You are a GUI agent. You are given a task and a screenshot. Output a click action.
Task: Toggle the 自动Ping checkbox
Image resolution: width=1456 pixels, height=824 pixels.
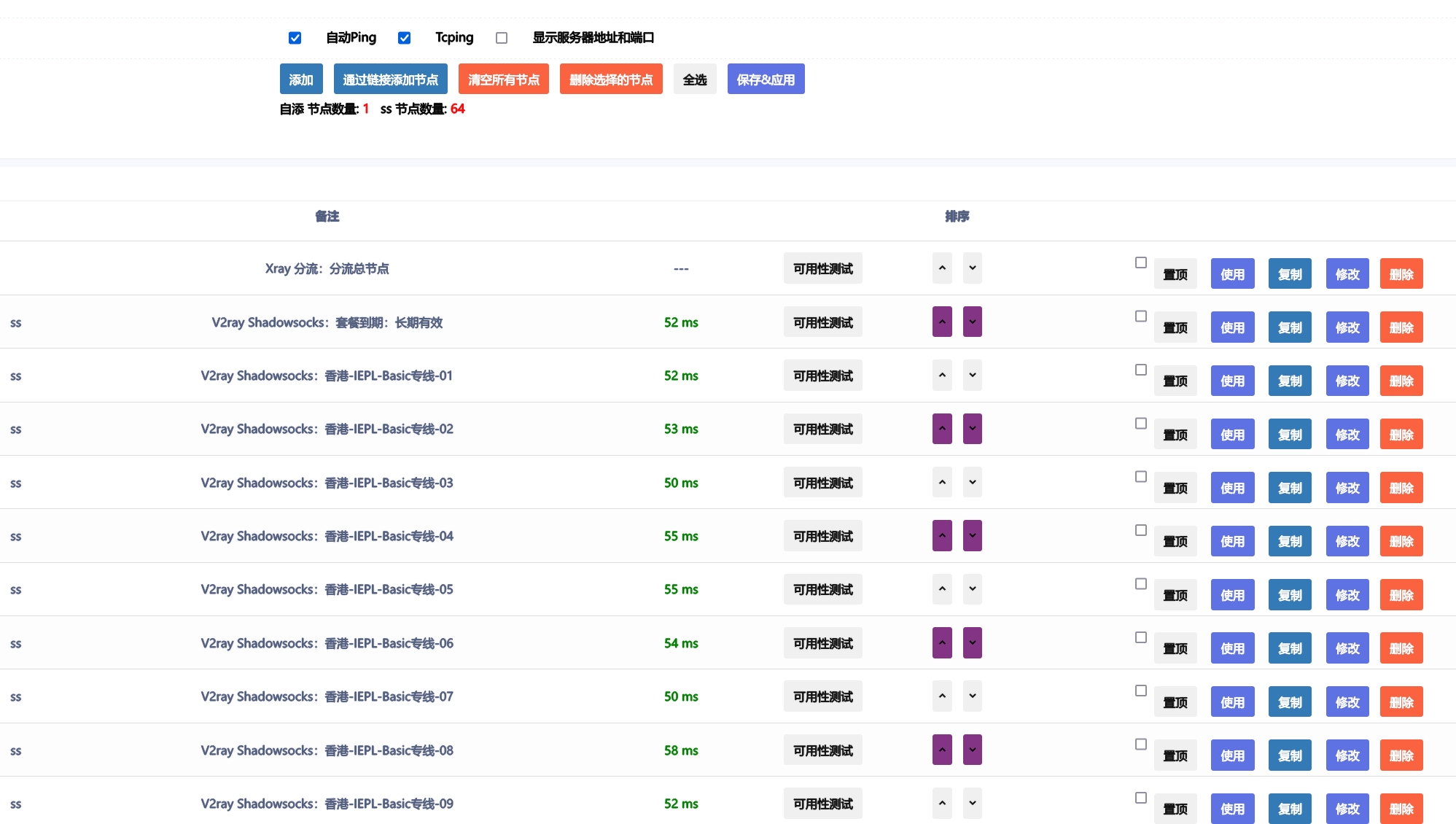pos(295,38)
